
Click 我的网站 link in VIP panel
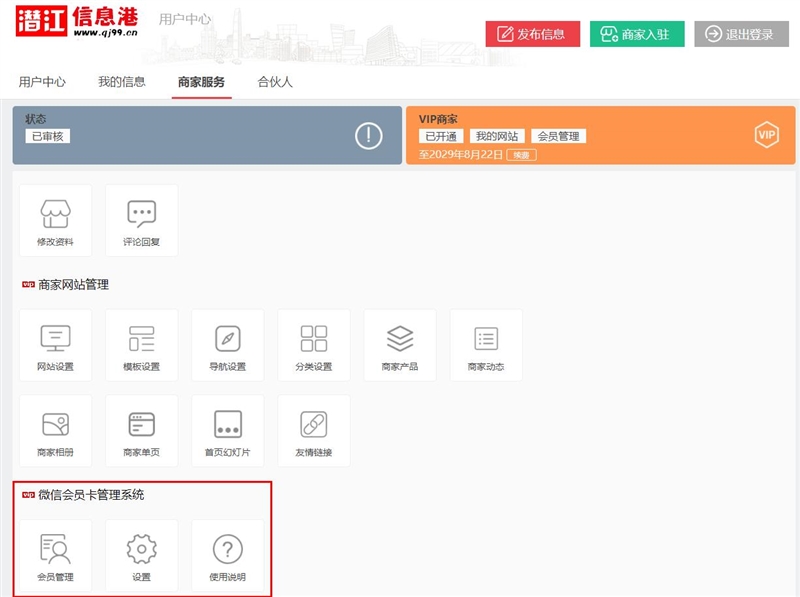[x=497, y=136]
